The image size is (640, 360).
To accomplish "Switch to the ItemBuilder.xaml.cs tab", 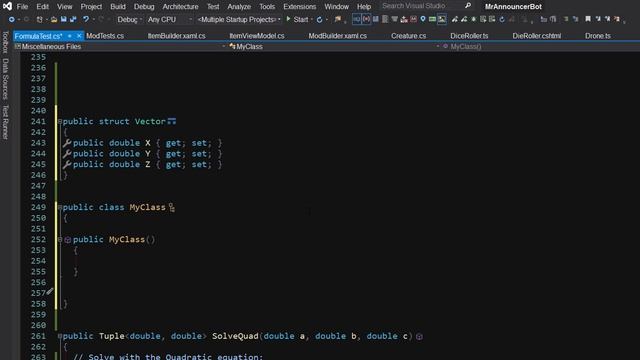I will click(176, 36).
